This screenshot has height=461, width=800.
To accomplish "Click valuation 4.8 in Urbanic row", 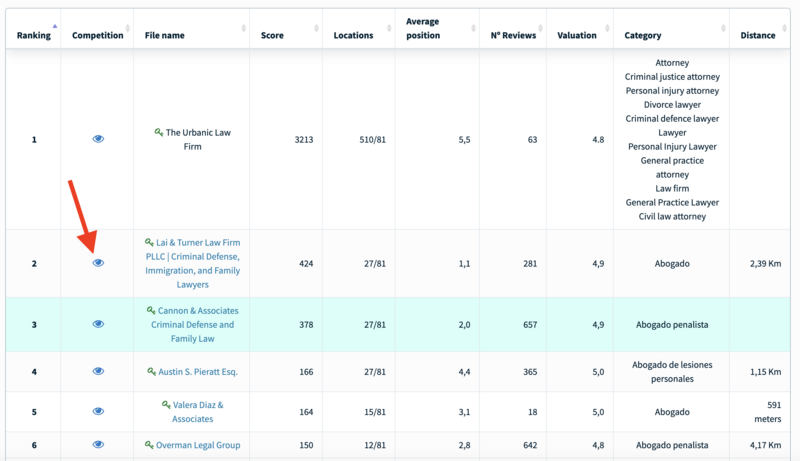I will (598, 139).
